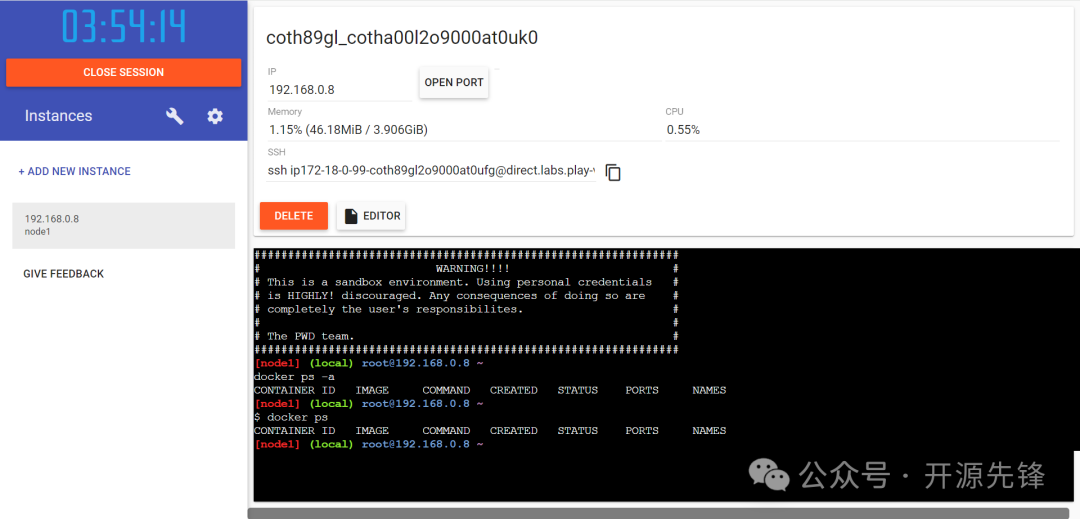1080x519 pixels.
Task: Click the SSH command field
Action: click(431, 171)
